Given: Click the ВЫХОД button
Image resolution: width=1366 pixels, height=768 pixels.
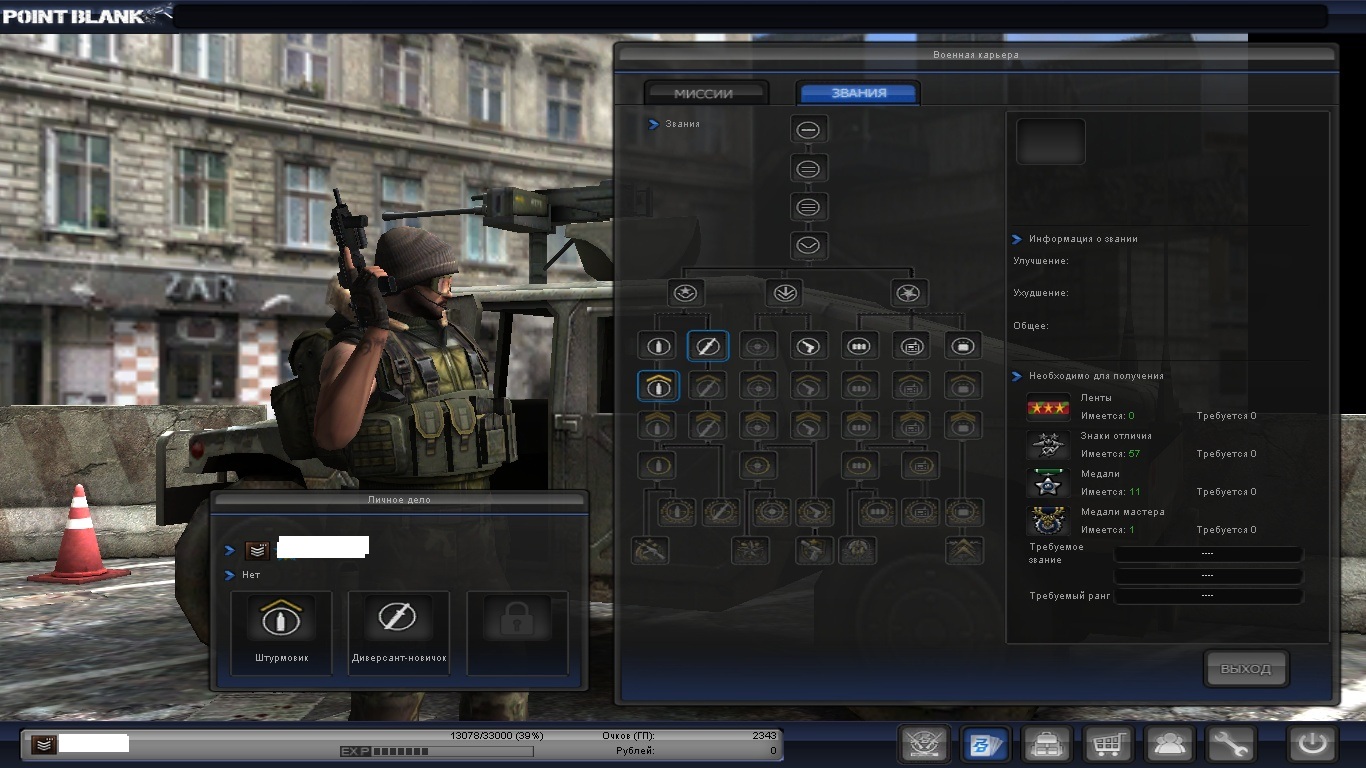Looking at the screenshot, I should point(1246,669).
